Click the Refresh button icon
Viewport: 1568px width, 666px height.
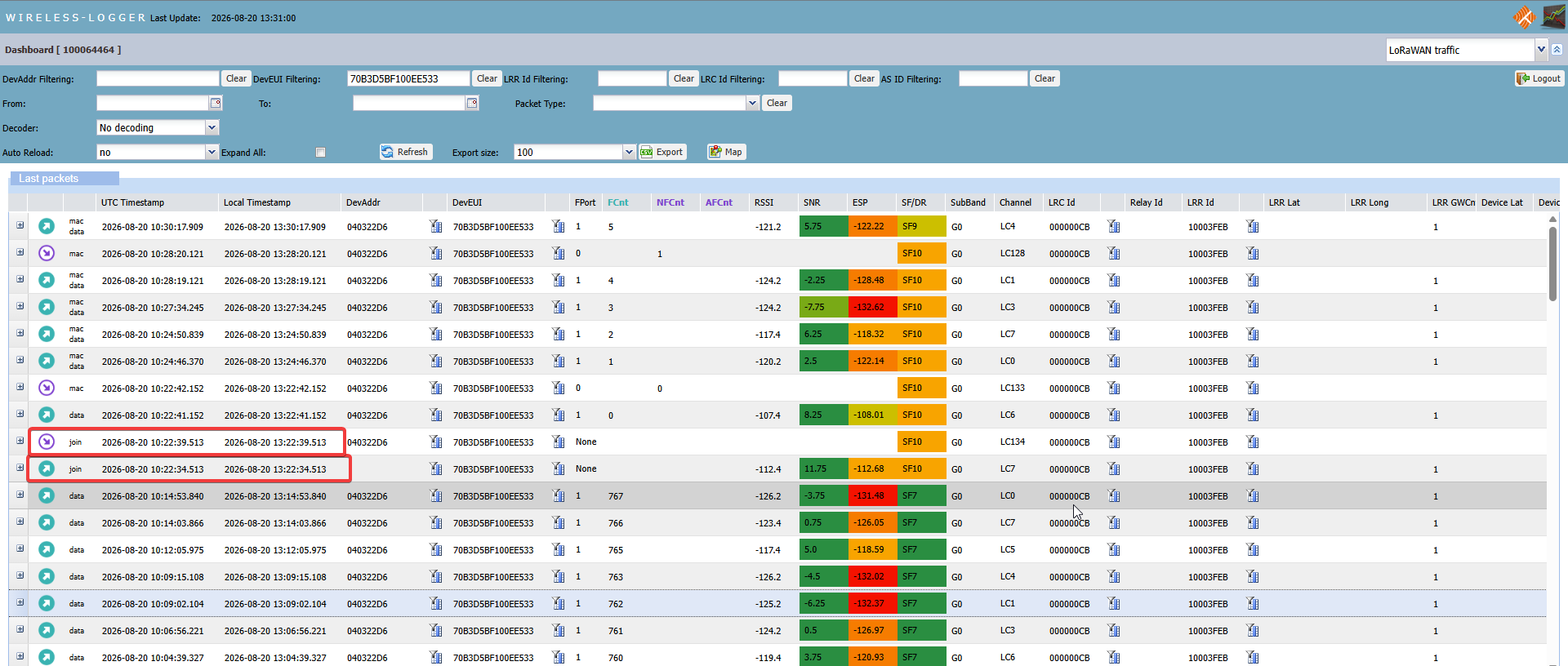[x=388, y=152]
